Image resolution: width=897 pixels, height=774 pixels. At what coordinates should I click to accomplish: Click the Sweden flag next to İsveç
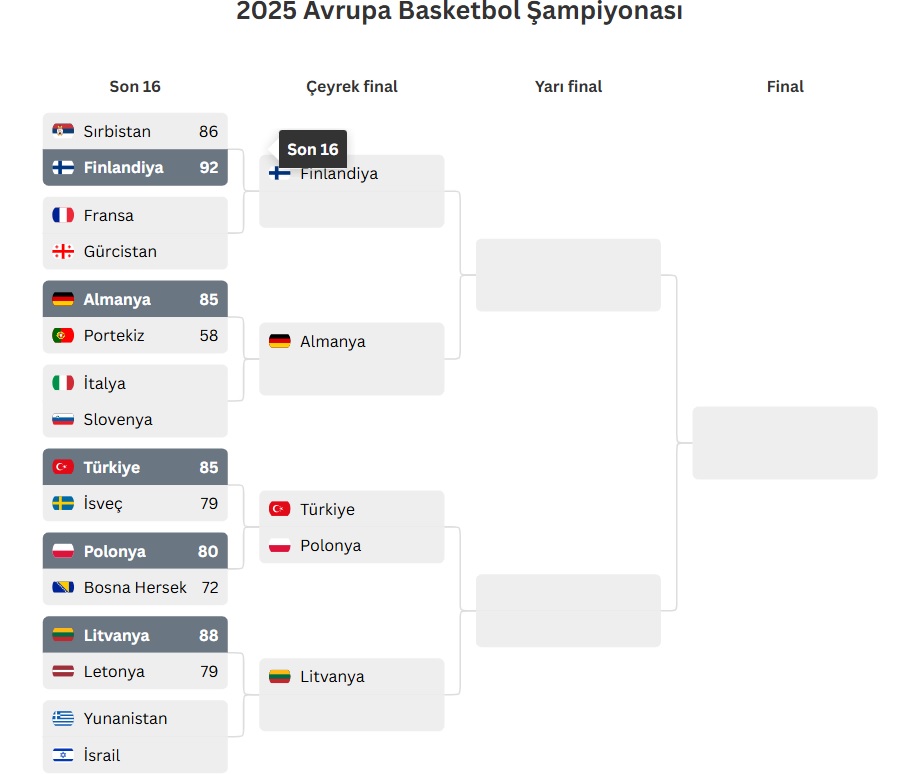[x=63, y=503]
